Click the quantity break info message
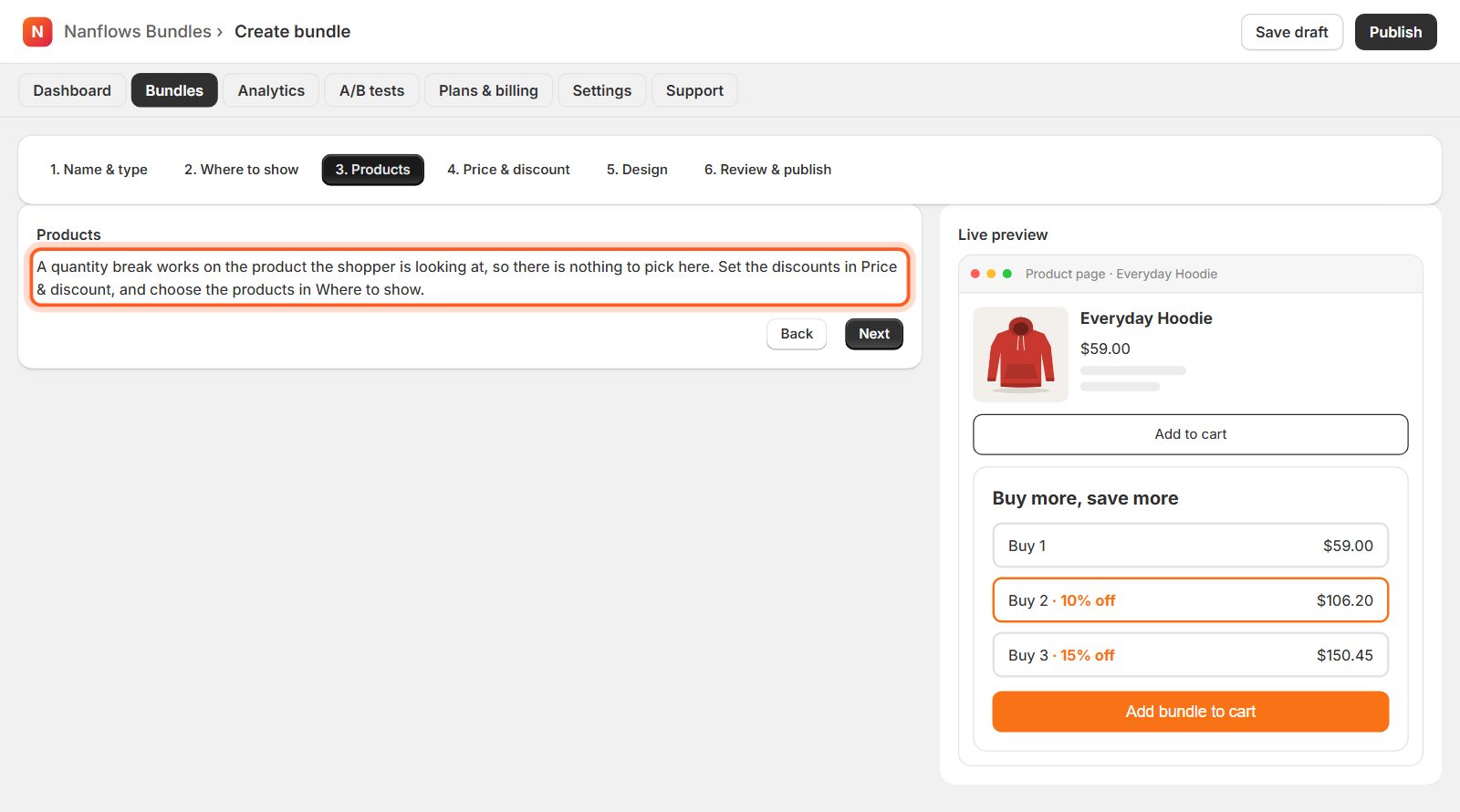The width and height of the screenshot is (1460, 812). click(x=470, y=278)
